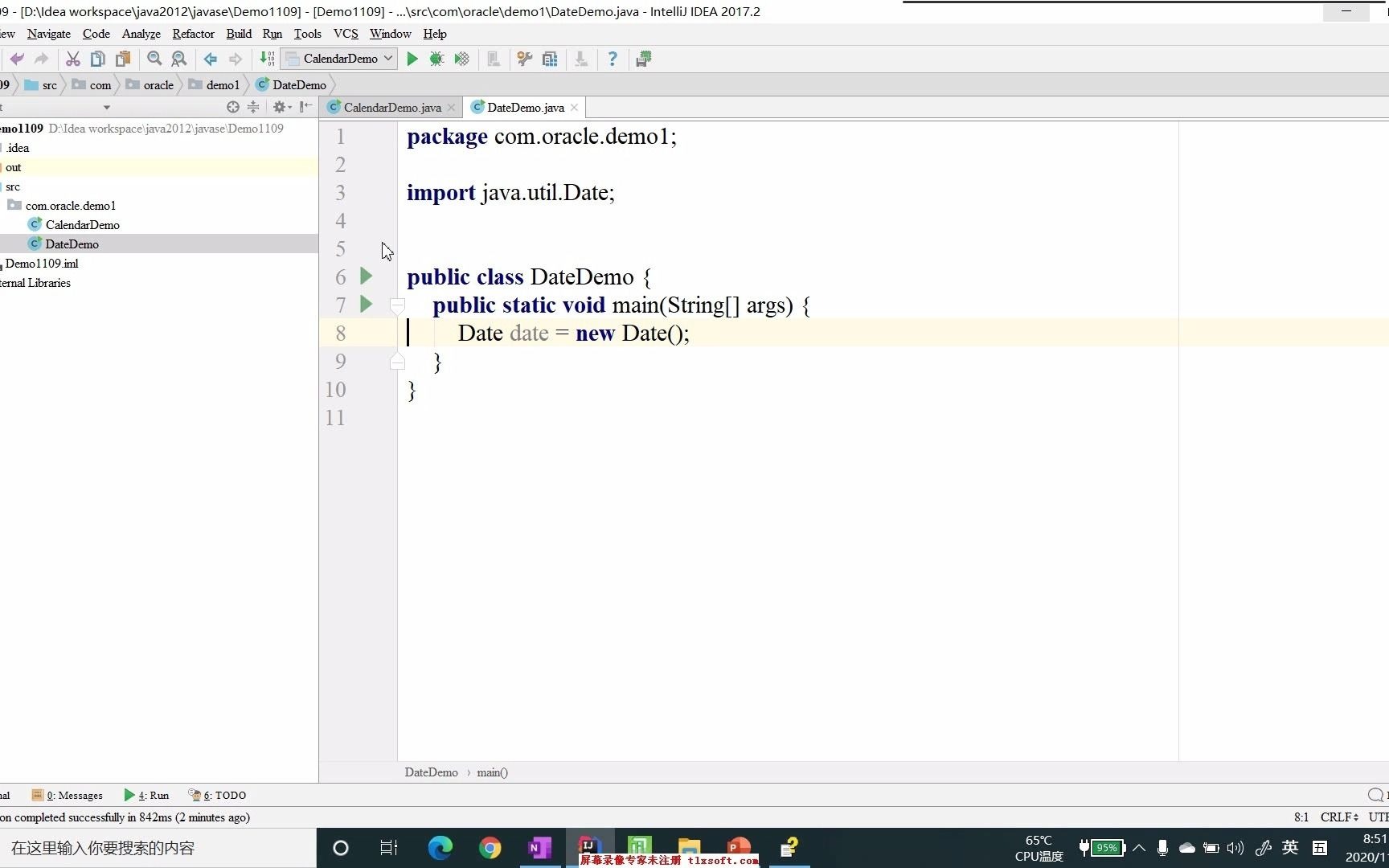
Task: Click the Make Project build icon
Action: [267, 59]
